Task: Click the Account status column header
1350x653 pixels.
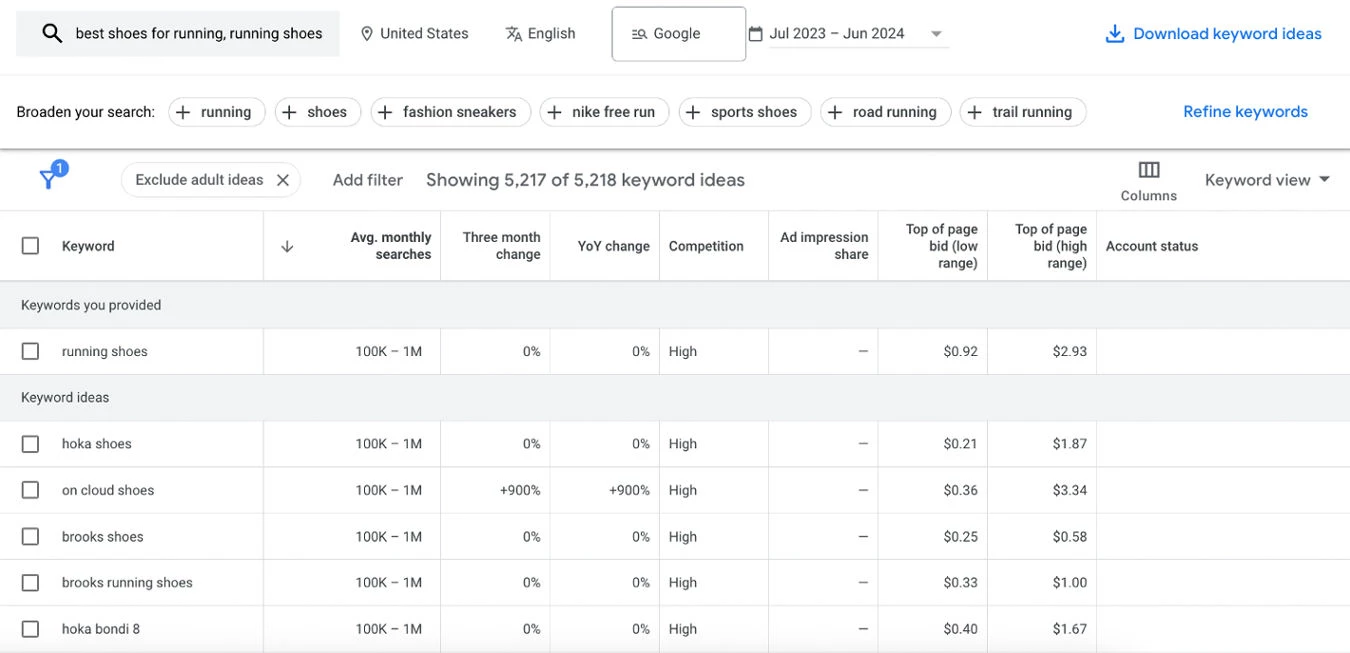Action: (x=1151, y=246)
